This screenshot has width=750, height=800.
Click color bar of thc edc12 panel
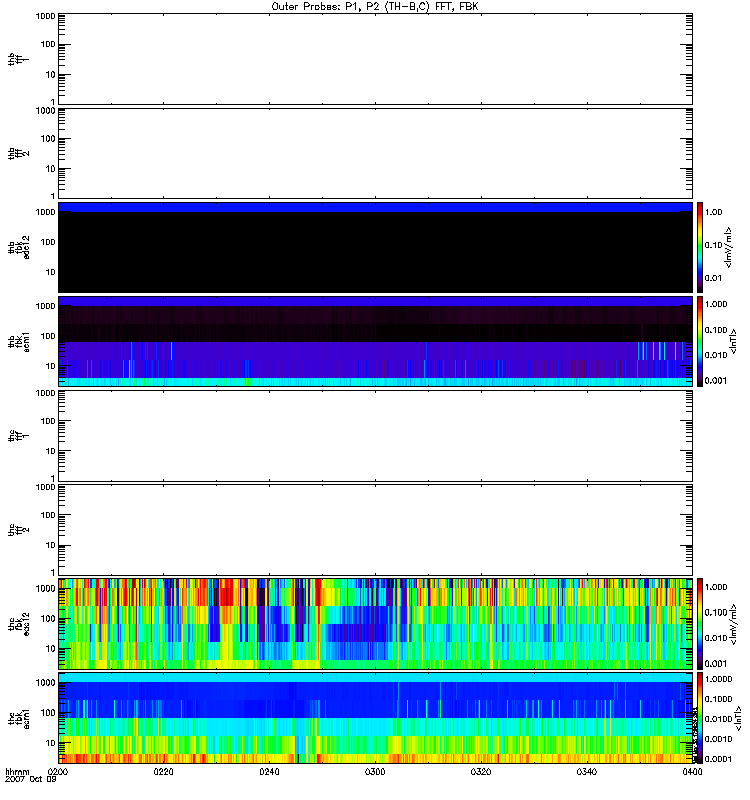[x=702, y=623]
